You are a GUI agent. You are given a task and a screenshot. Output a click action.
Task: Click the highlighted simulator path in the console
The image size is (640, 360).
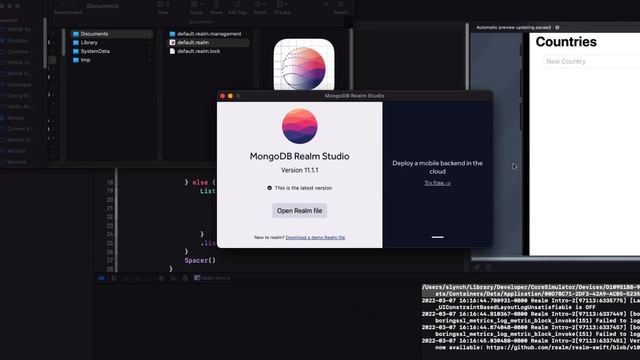tap(531, 290)
